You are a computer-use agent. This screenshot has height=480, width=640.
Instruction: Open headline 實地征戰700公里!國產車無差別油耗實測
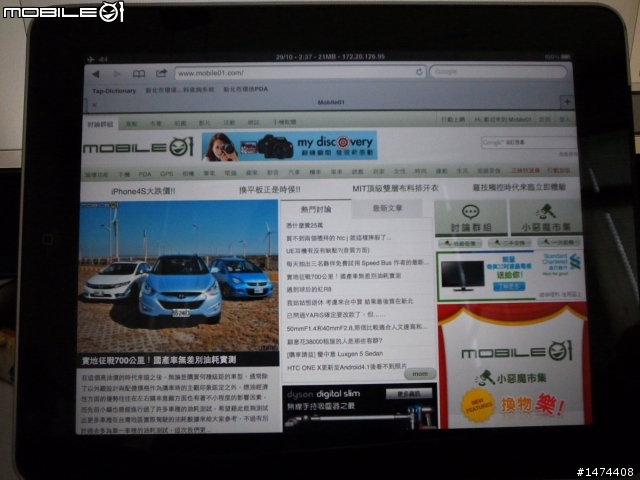coord(159,360)
